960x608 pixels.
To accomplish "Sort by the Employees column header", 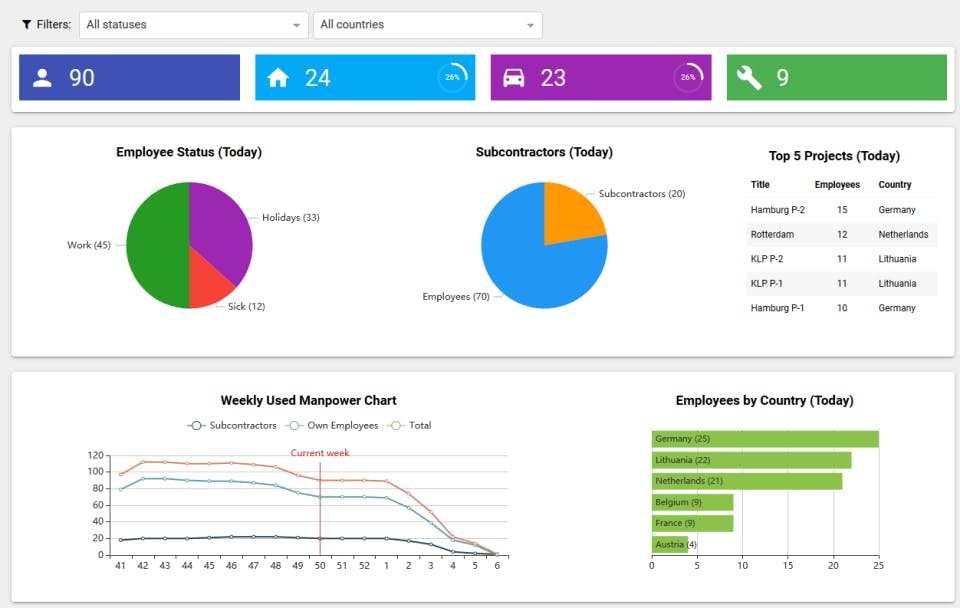I will coord(837,184).
